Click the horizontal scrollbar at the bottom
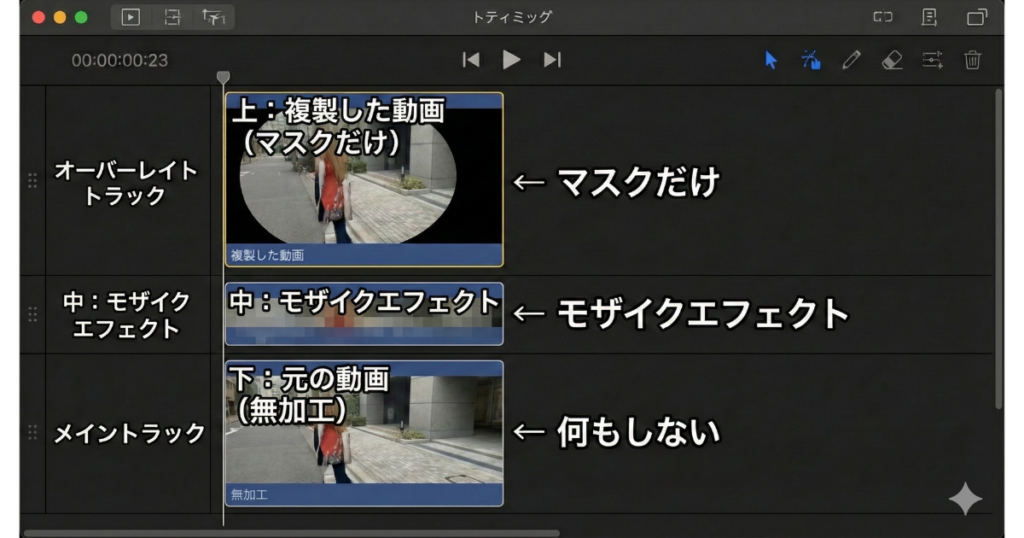This screenshot has width=1024, height=538. pos(291,533)
